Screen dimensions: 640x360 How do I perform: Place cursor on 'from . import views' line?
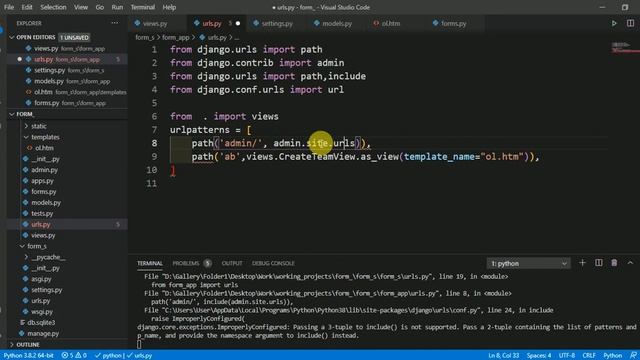[x=224, y=116]
